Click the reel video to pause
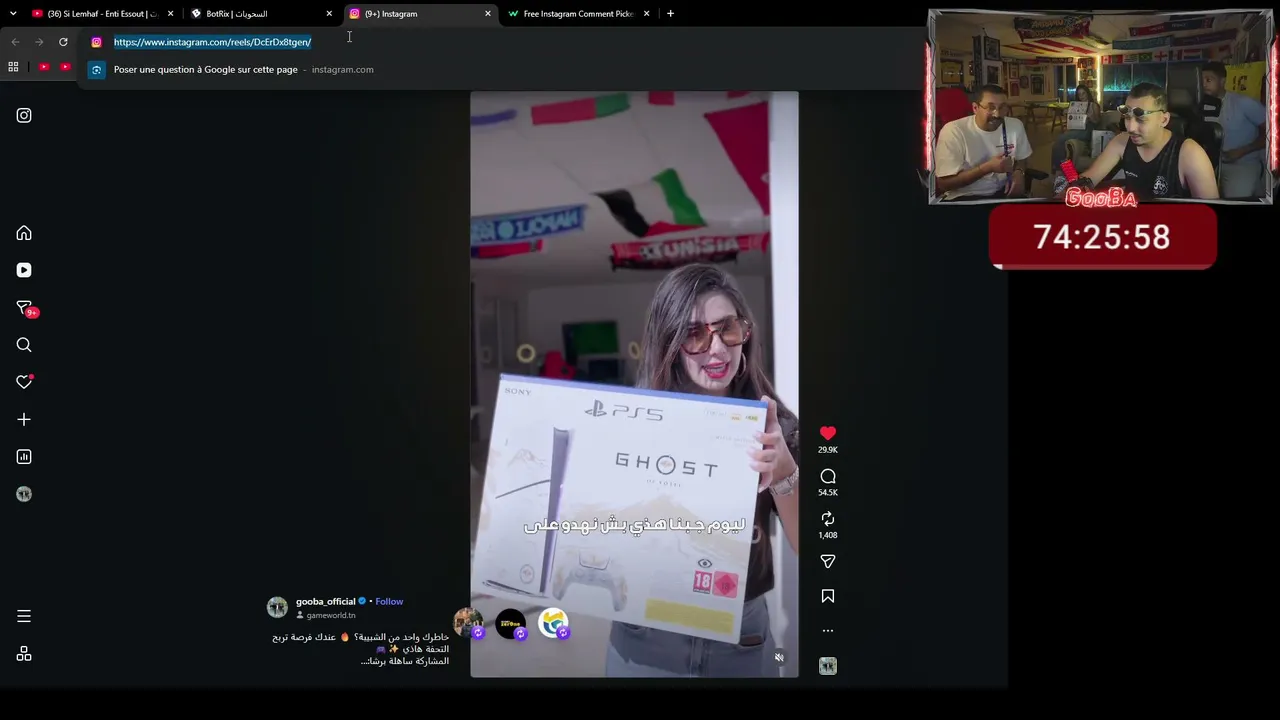This screenshot has height=720, width=1280. point(634,384)
